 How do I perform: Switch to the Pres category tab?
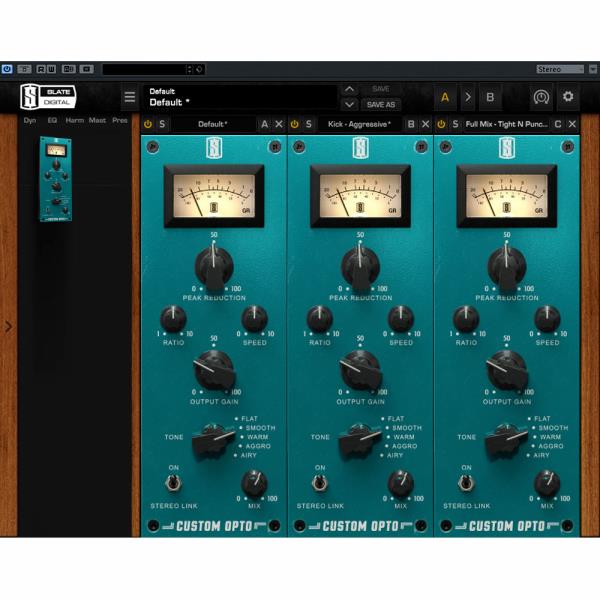pyautogui.click(x=120, y=120)
